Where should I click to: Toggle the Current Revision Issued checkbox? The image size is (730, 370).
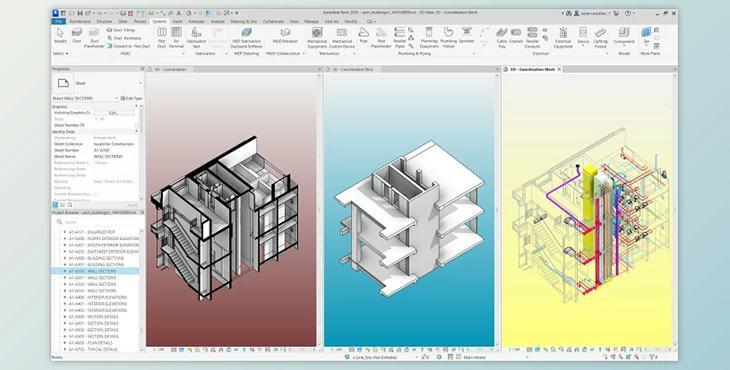(x=96, y=194)
